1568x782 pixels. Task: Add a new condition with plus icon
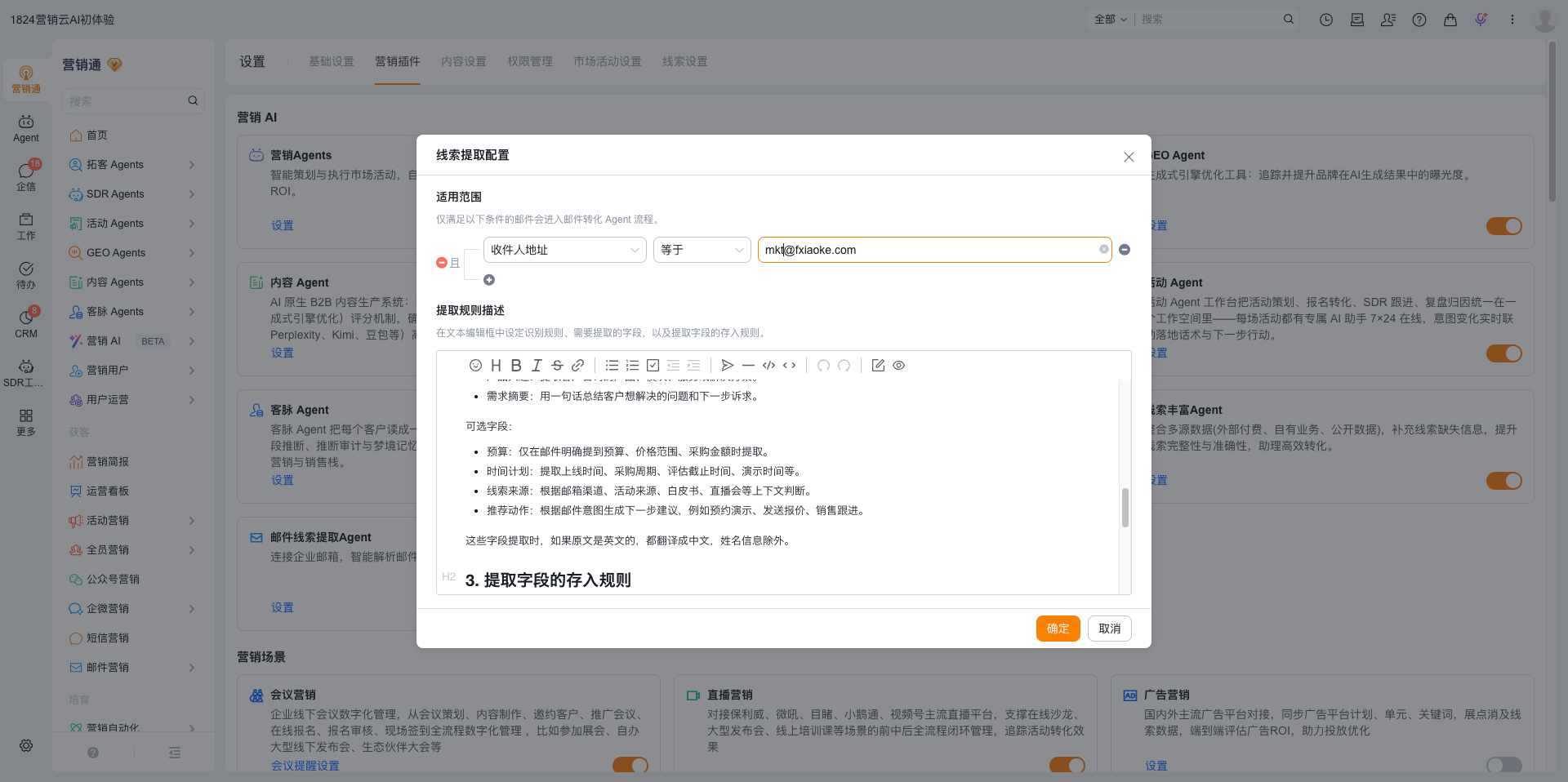click(489, 280)
